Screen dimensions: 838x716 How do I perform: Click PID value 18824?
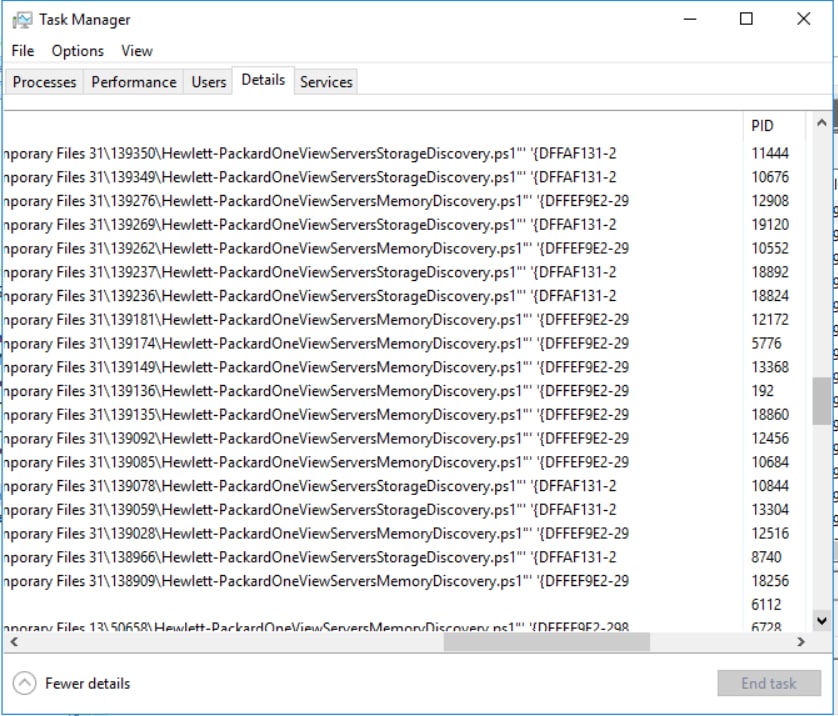click(770, 296)
